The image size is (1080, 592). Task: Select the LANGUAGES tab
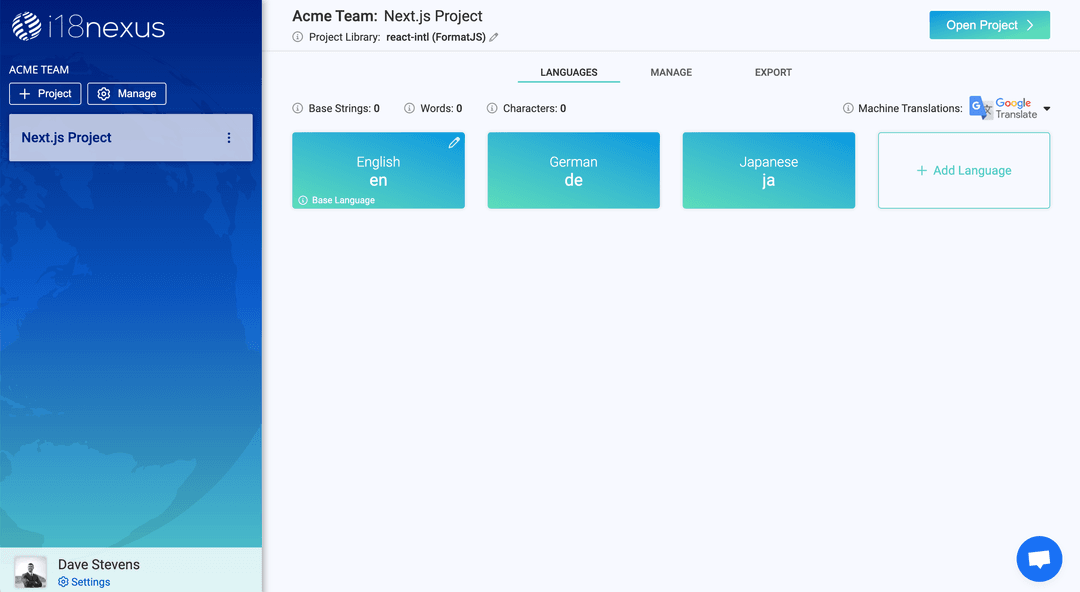click(569, 72)
